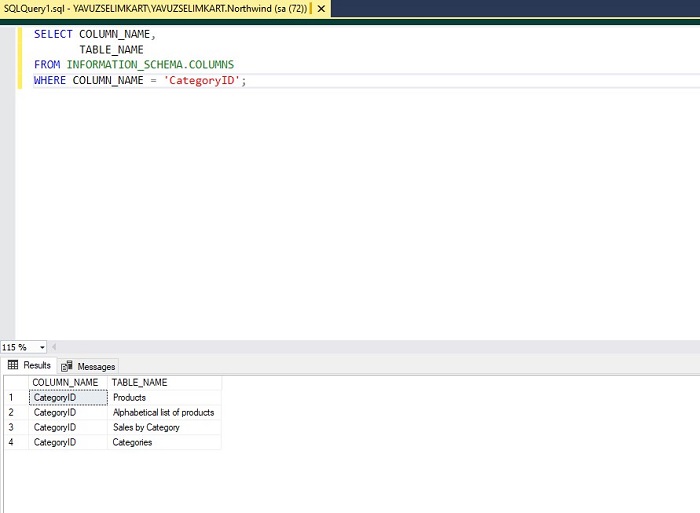This screenshot has width=700, height=513.
Task: Click row header number 3
Action: pos(16,427)
